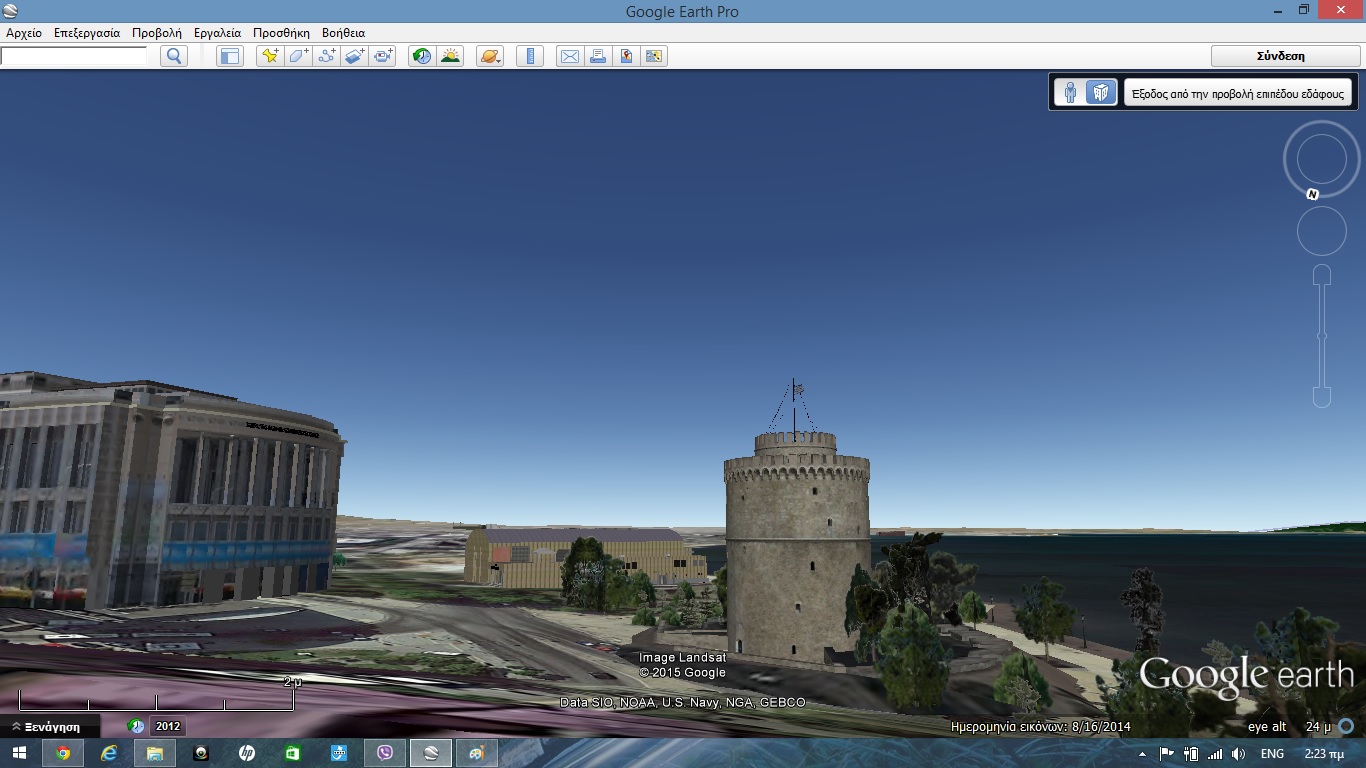Toggle the sidebar panel icon
1366x768 pixels.
click(x=230, y=56)
